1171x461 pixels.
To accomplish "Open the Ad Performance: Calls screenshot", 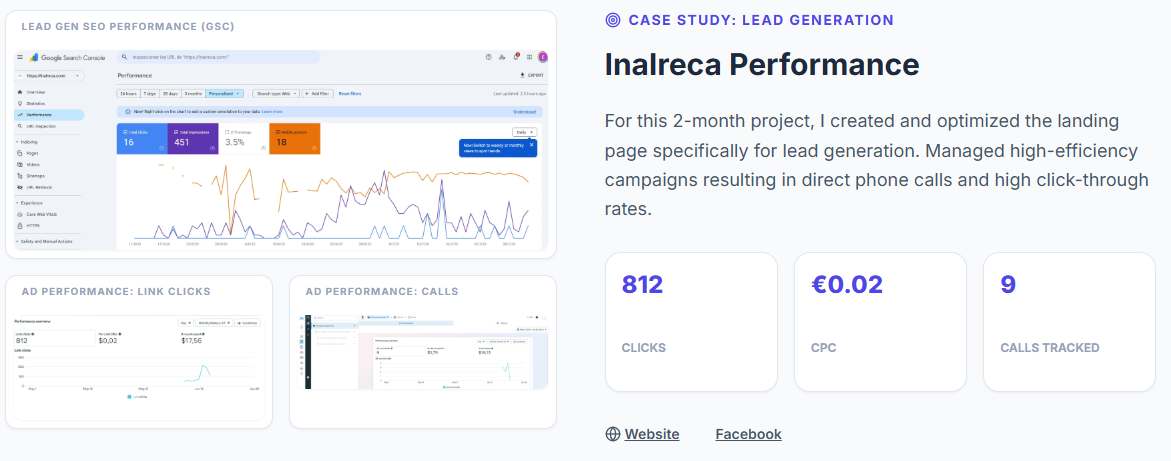I will click(x=426, y=352).
